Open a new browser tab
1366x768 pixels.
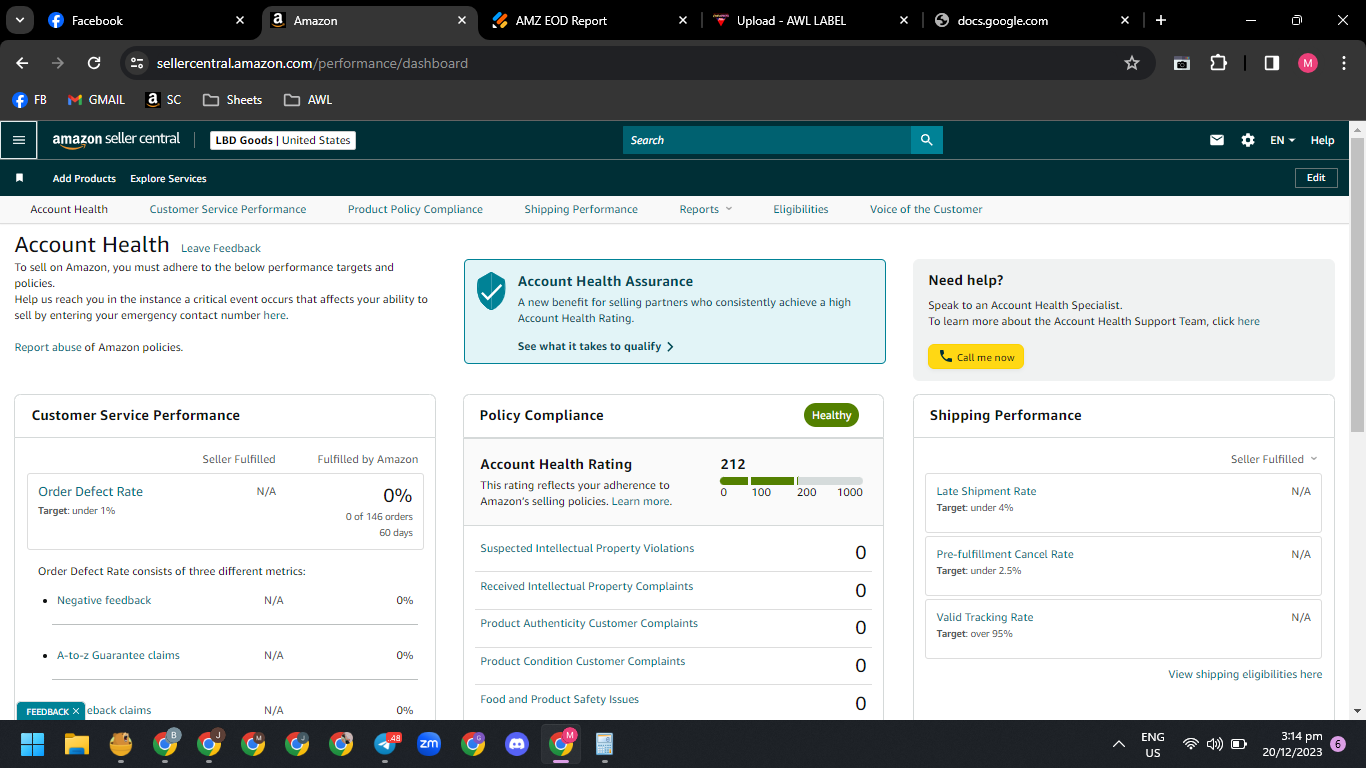point(1161,20)
